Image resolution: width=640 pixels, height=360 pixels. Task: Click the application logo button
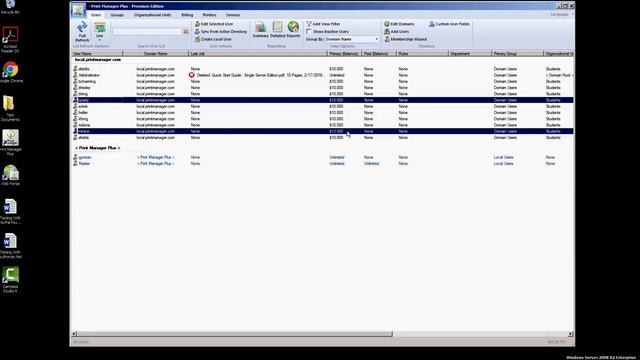[x=78, y=10]
